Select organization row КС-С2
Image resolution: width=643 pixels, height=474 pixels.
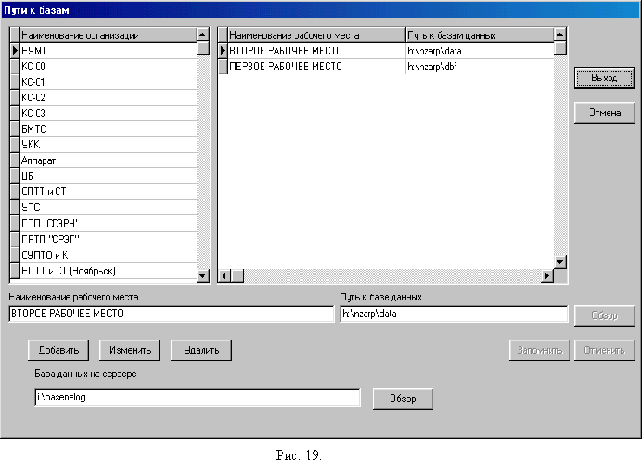coord(109,98)
